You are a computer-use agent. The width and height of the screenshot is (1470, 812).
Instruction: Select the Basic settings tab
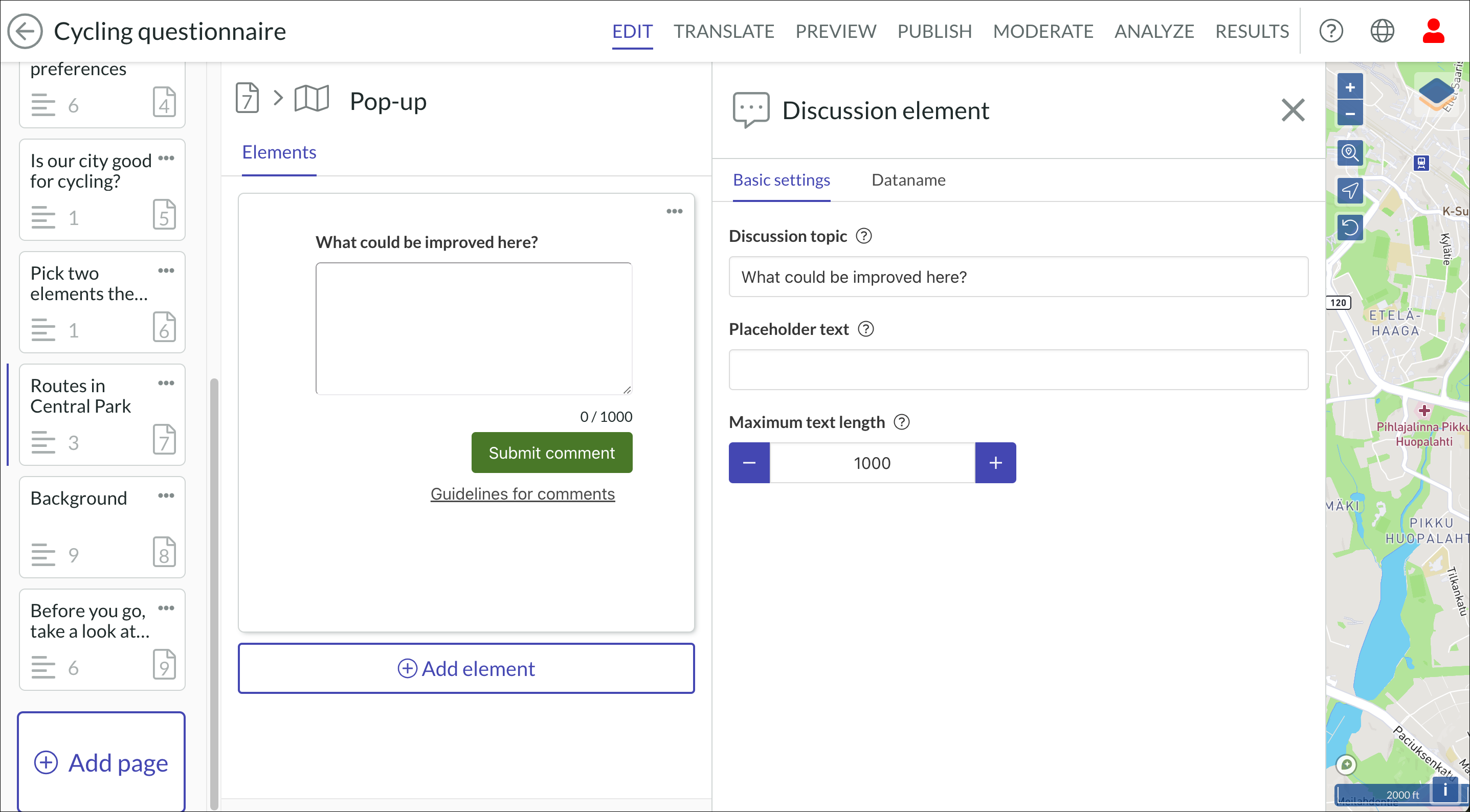tap(781, 181)
